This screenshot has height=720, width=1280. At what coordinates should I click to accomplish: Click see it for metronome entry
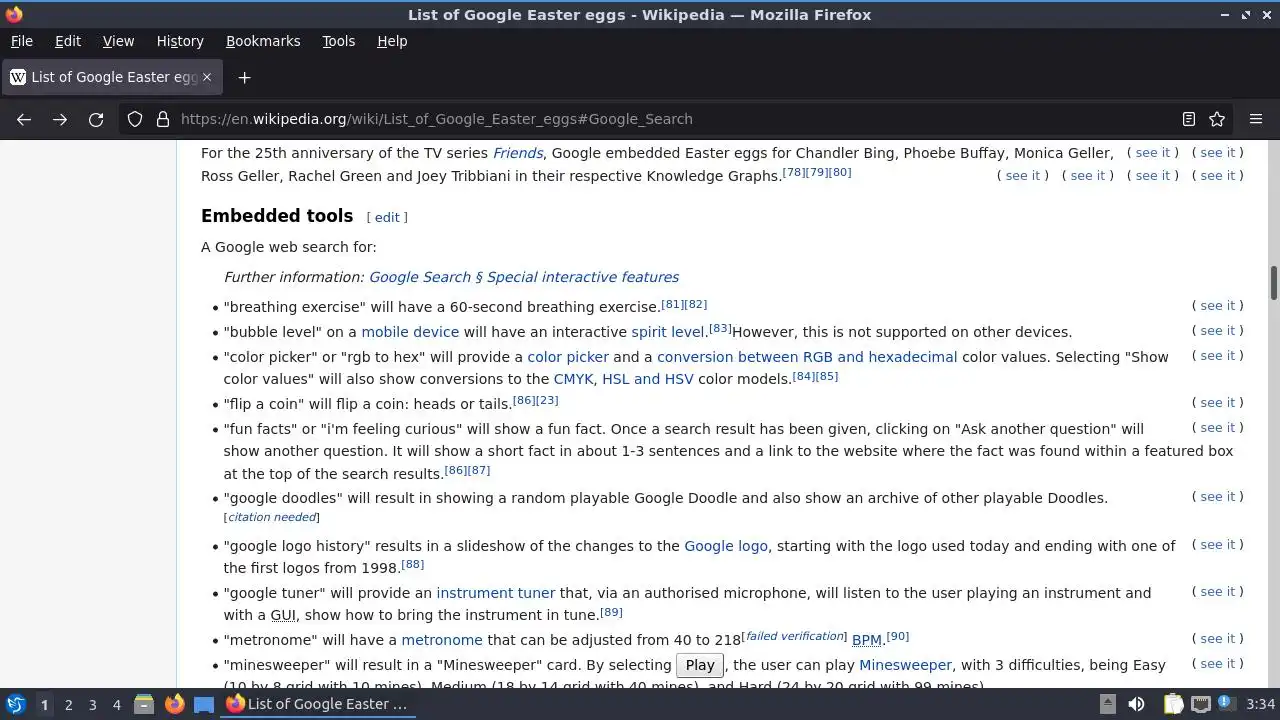[x=1217, y=639]
